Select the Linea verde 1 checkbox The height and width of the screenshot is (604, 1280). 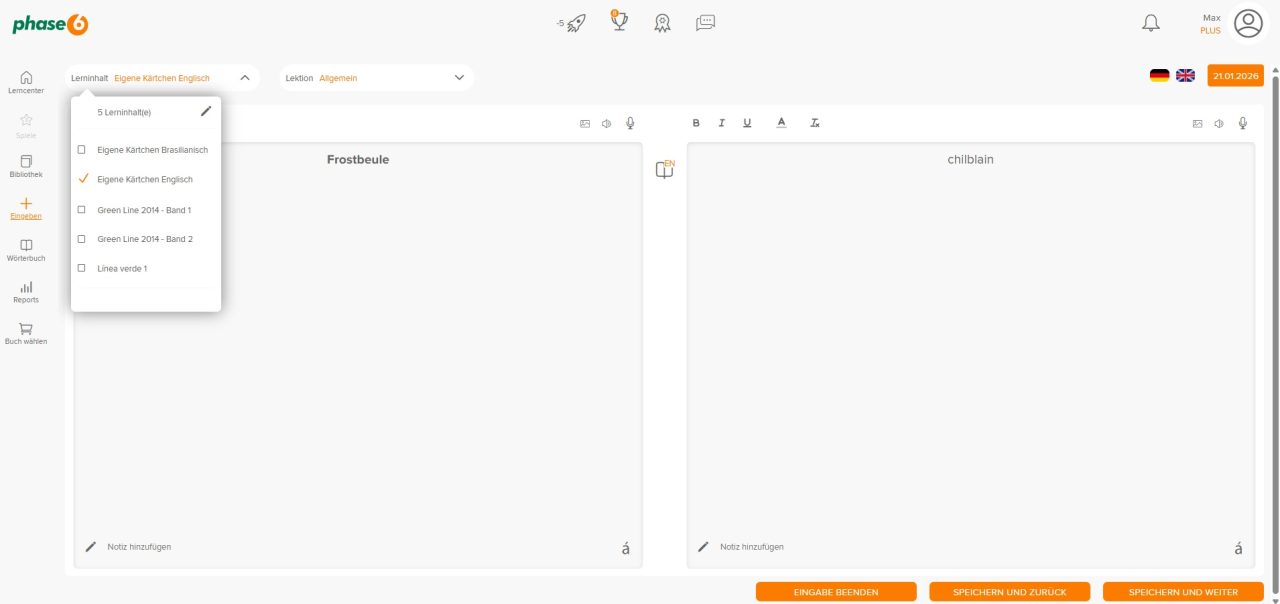click(82, 268)
